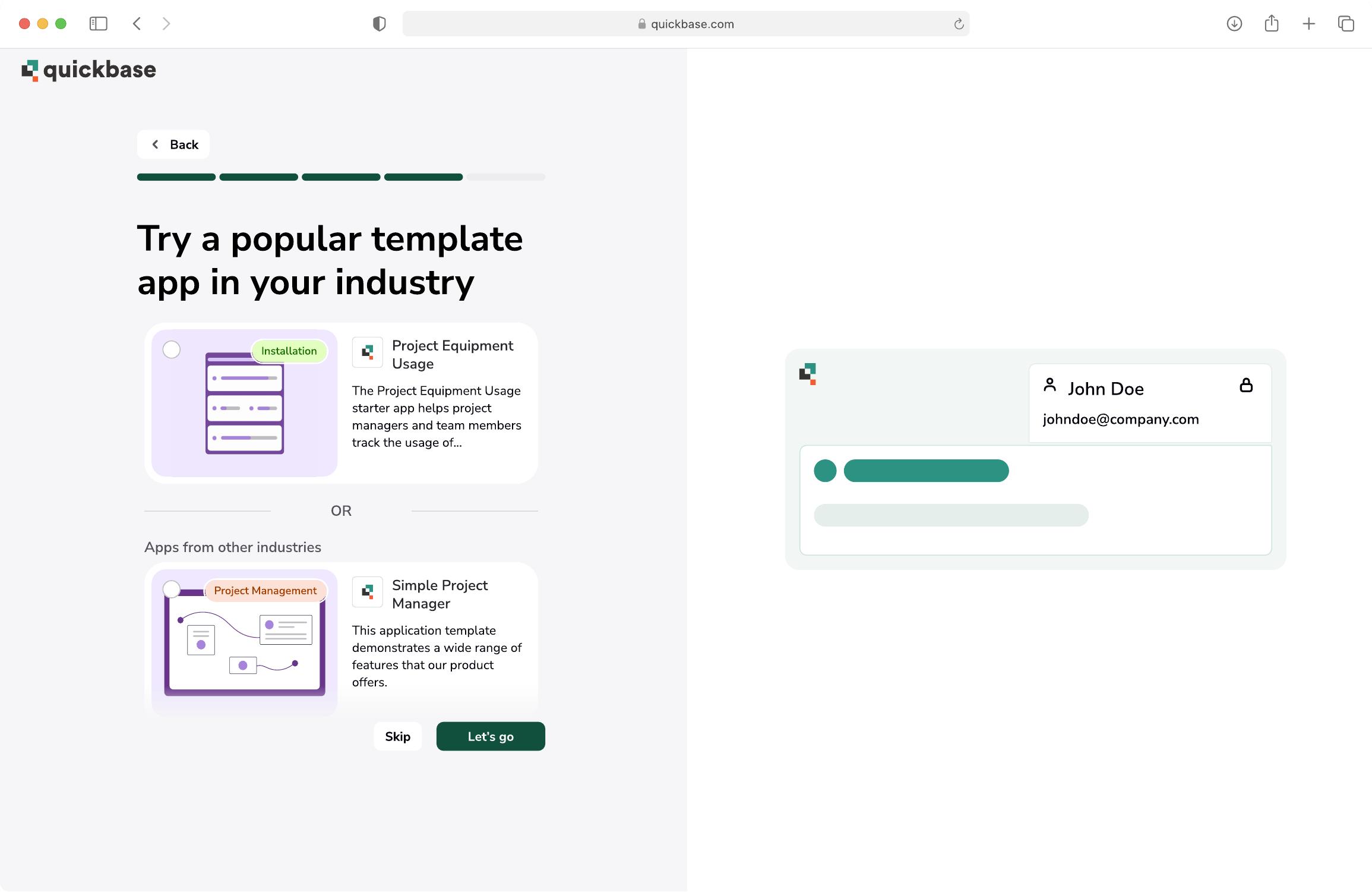
Task: Go back with browser back arrow
Action: (137, 24)
